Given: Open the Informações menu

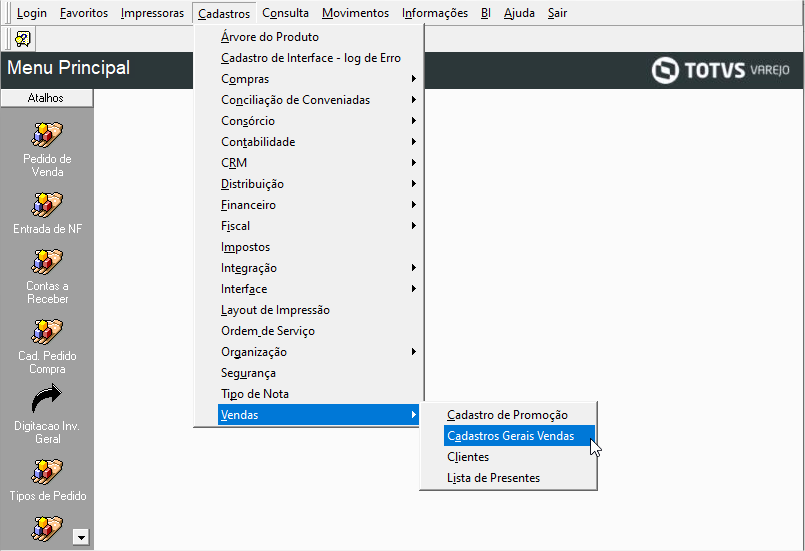Looking at the screenshot, I should [x=435, y=13].
